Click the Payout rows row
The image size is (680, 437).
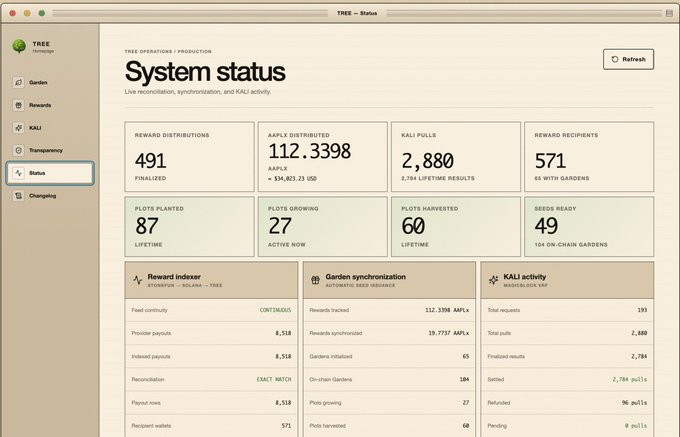tap(211, 403)
